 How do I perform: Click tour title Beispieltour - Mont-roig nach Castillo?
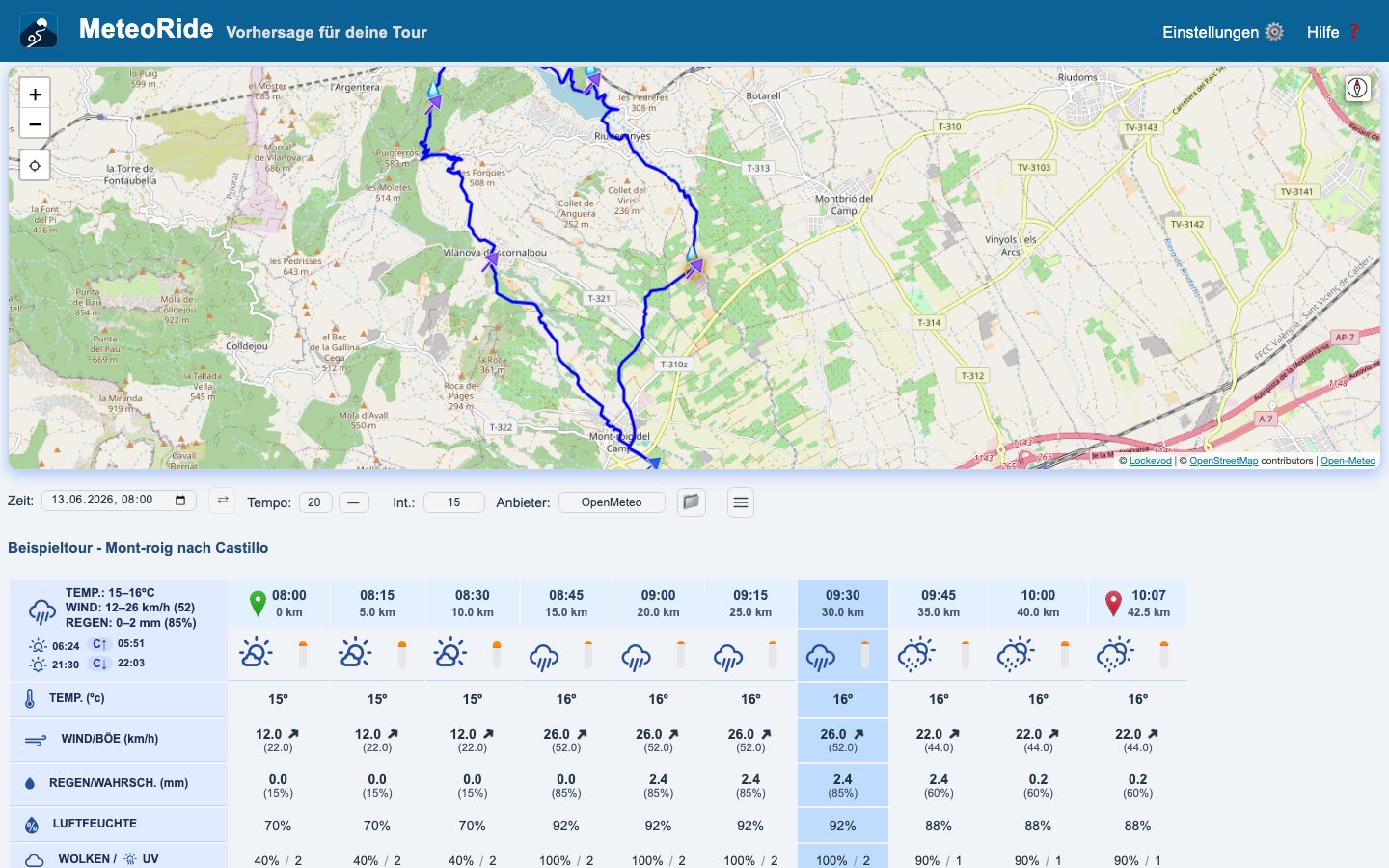point(138,548)
